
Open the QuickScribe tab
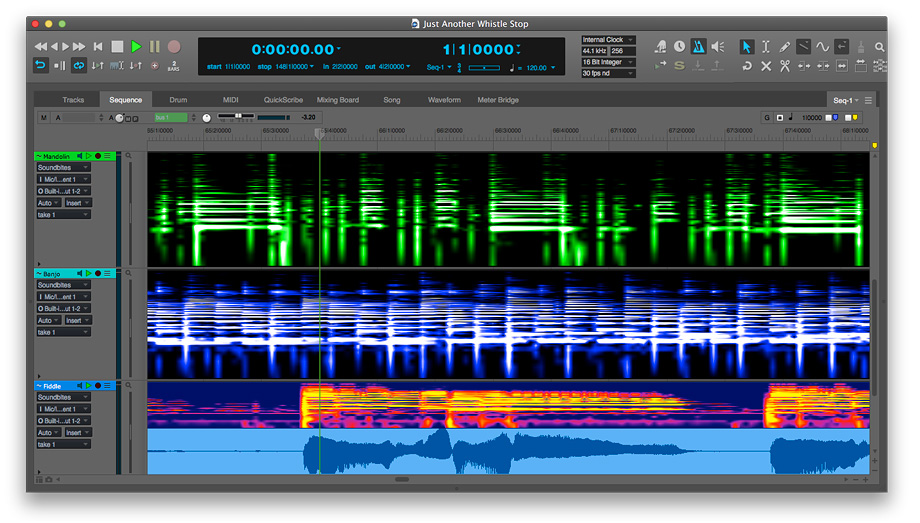pos(283,100)
